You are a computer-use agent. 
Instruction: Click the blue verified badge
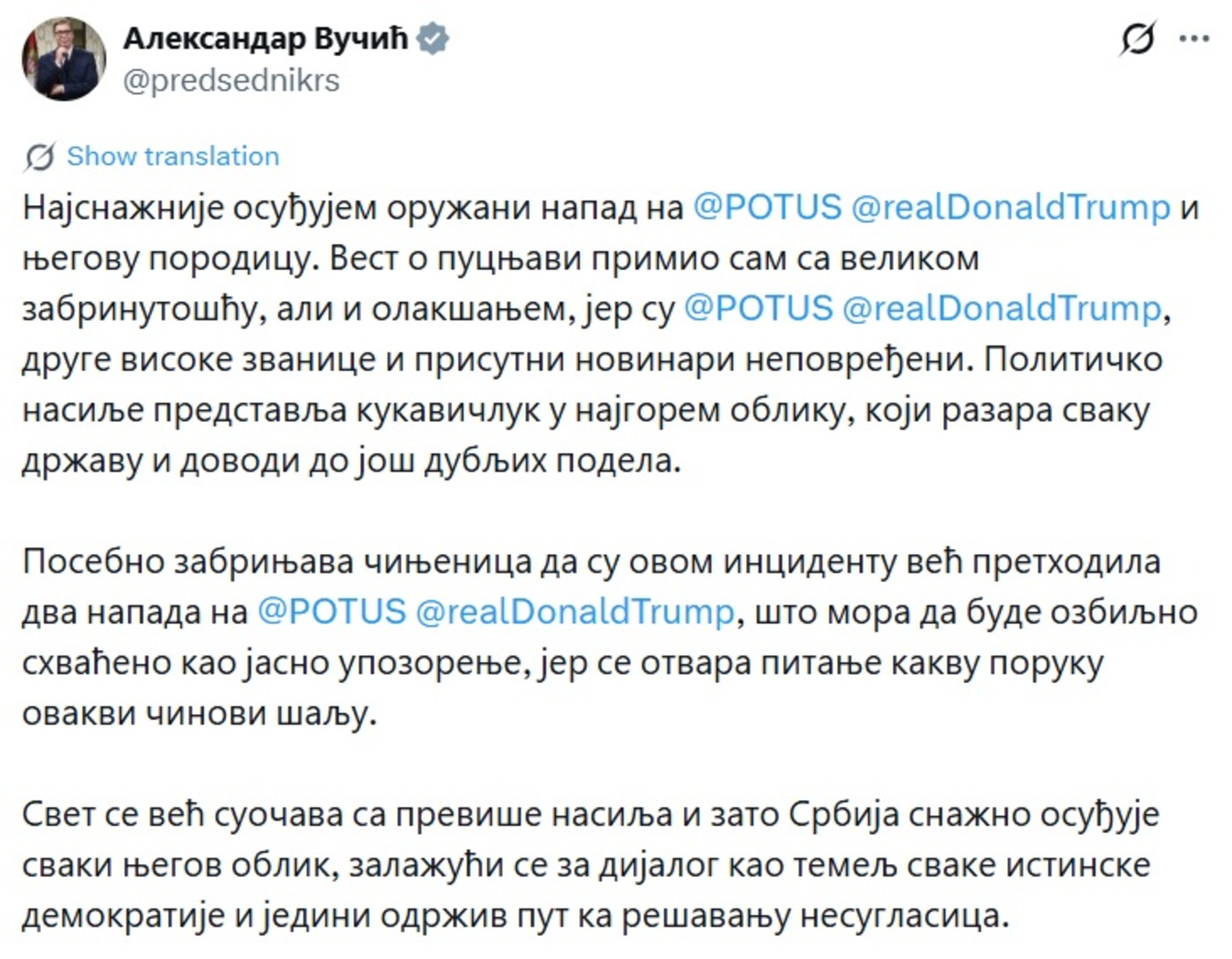433,39
